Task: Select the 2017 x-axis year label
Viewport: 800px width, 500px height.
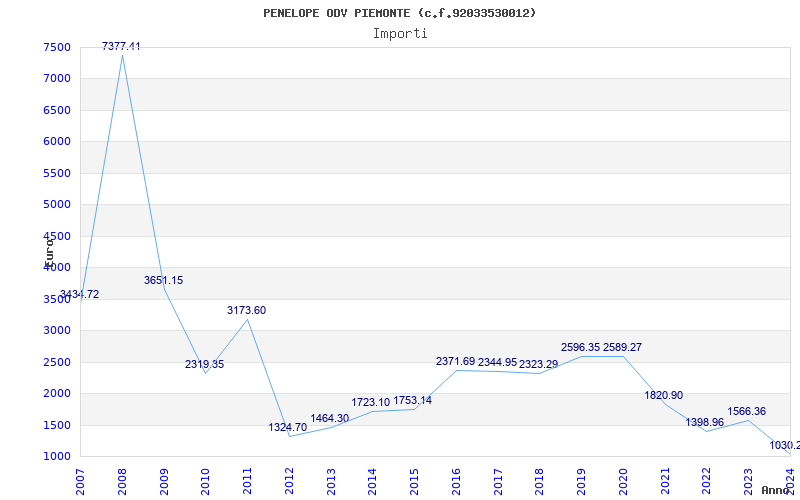Action: click(498, 481)
